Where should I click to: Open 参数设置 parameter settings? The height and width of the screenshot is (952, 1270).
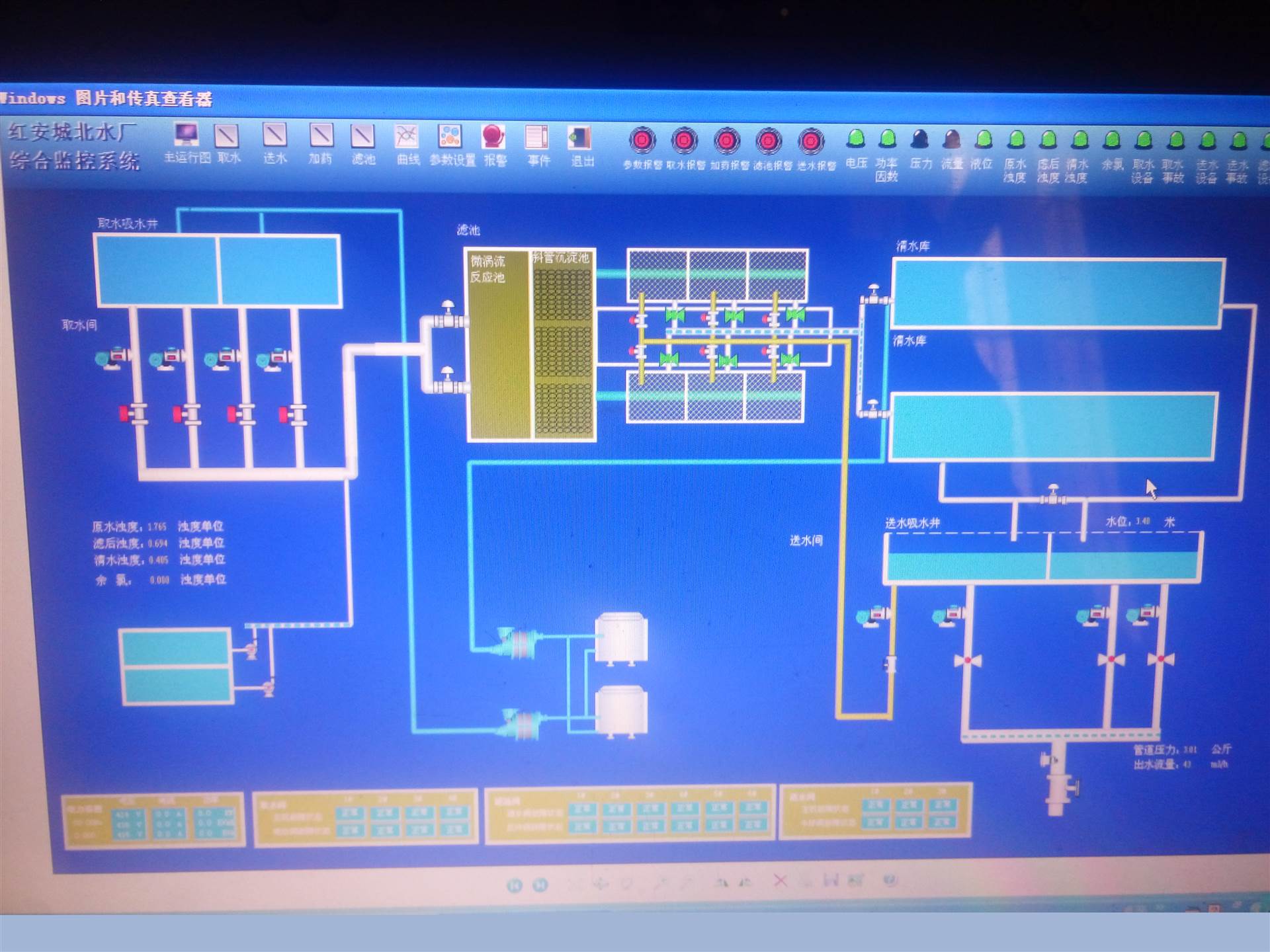pyautogui.click(x=450, y=137)
